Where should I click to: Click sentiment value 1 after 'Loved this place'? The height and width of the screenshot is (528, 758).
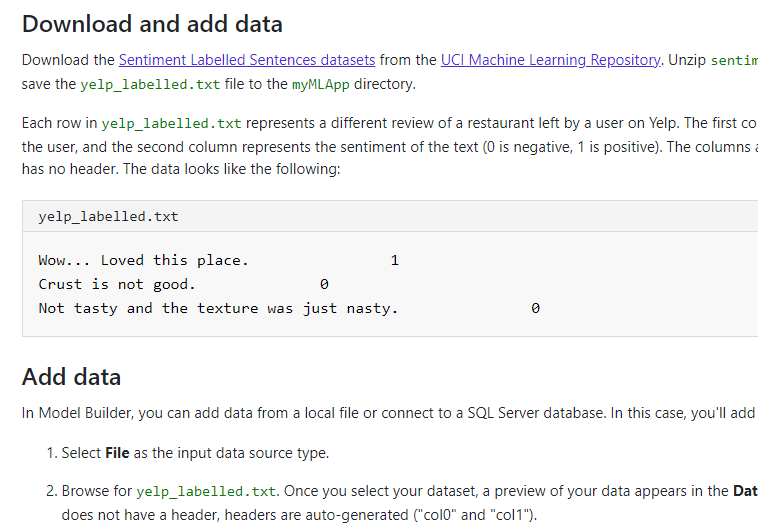coord(394,260)
